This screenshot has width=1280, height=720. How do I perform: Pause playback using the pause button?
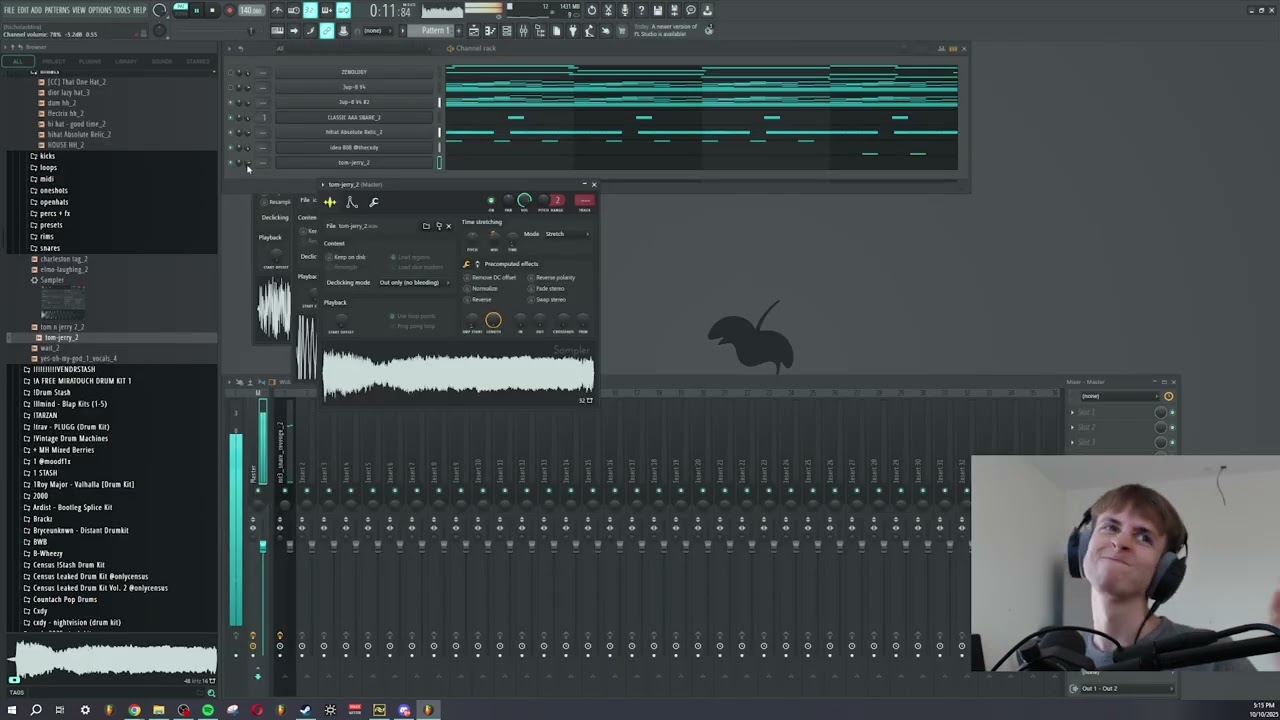[x=196, y=10]
